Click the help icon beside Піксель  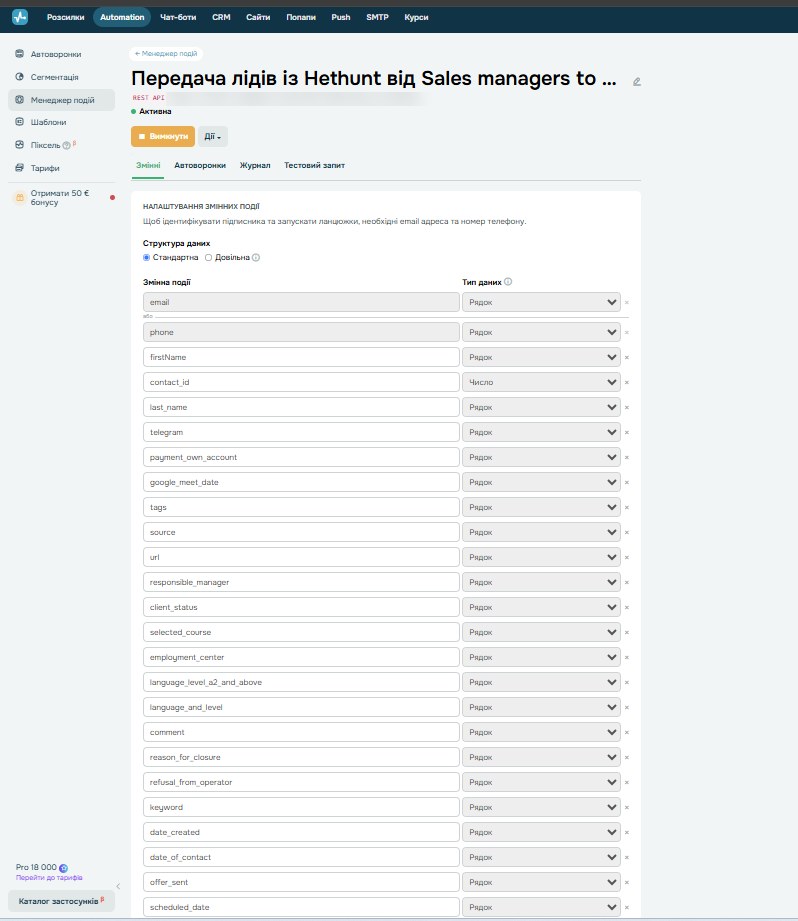(x=66, y=145)
